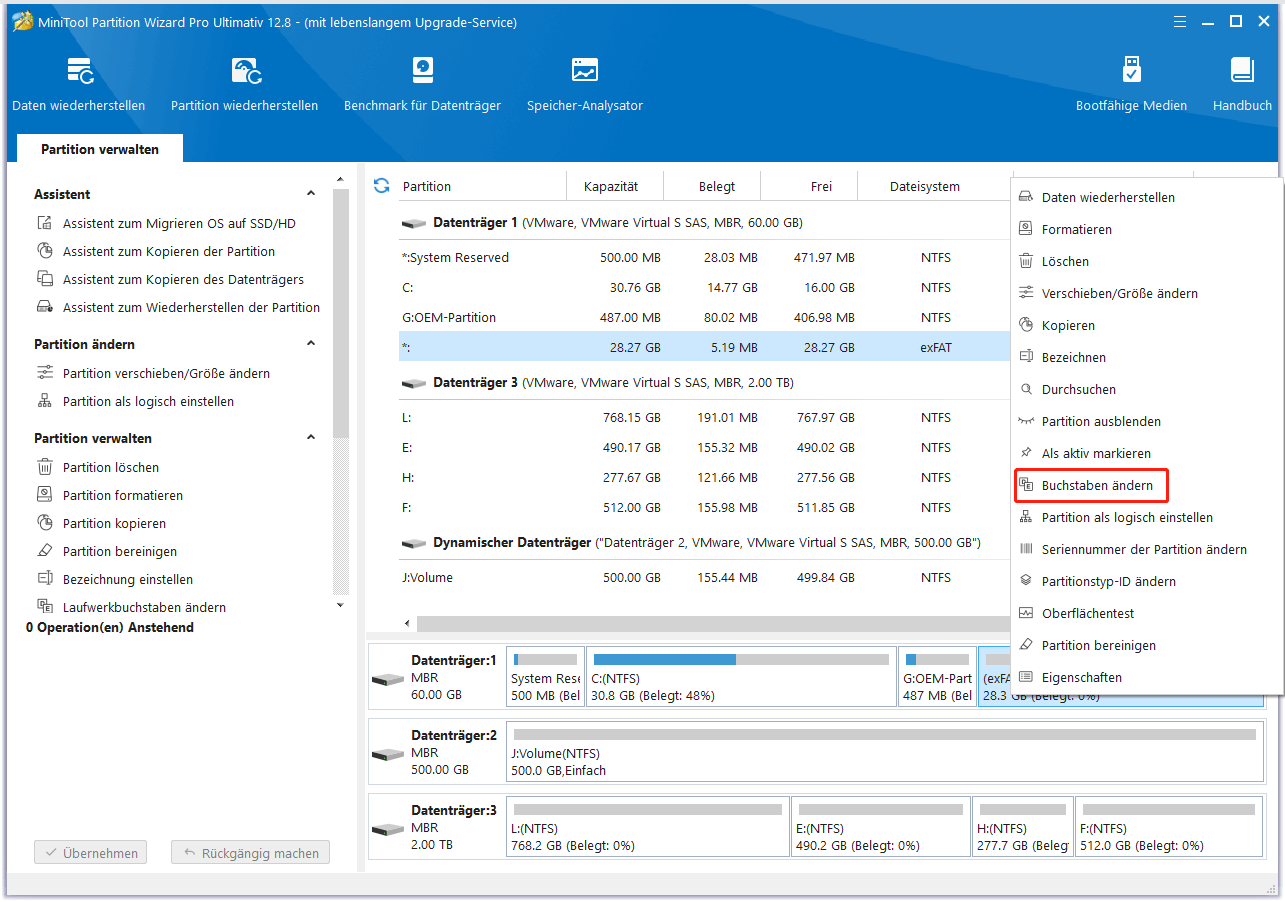Click the Übernehmen button
Screen dimensions: 1285x902
[91, 854]
